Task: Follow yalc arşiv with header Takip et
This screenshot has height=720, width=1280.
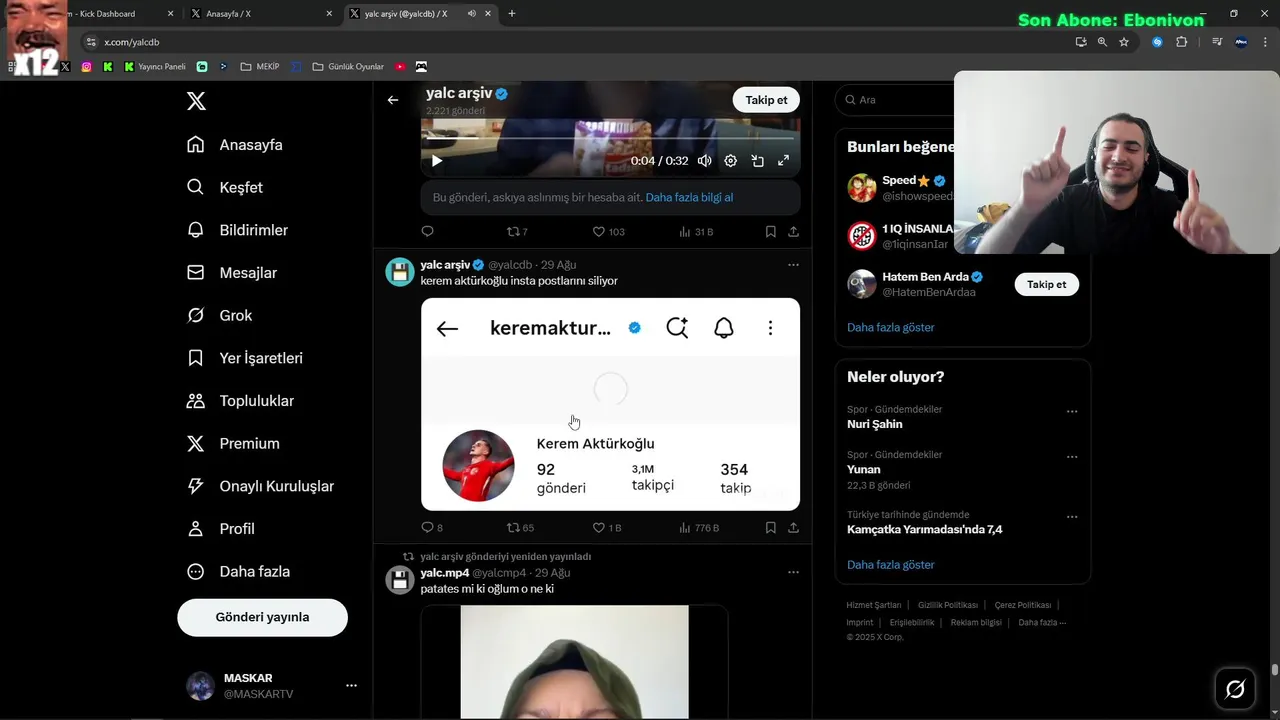Action: click(x=766, y=100)
